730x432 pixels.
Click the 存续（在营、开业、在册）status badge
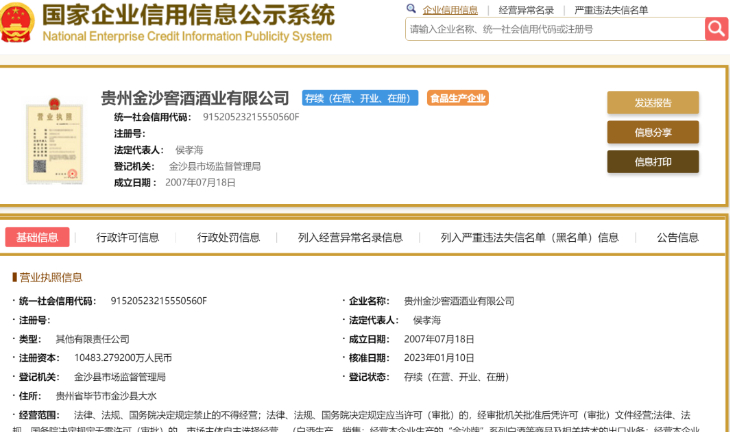360,98
